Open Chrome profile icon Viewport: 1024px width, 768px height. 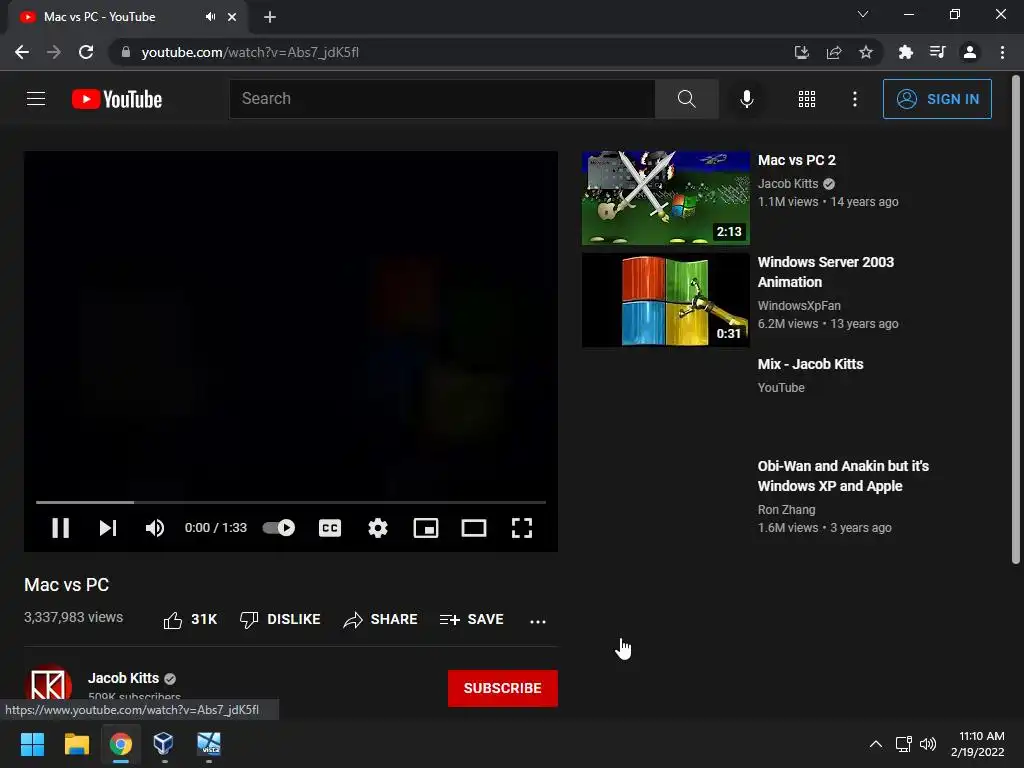970,52
